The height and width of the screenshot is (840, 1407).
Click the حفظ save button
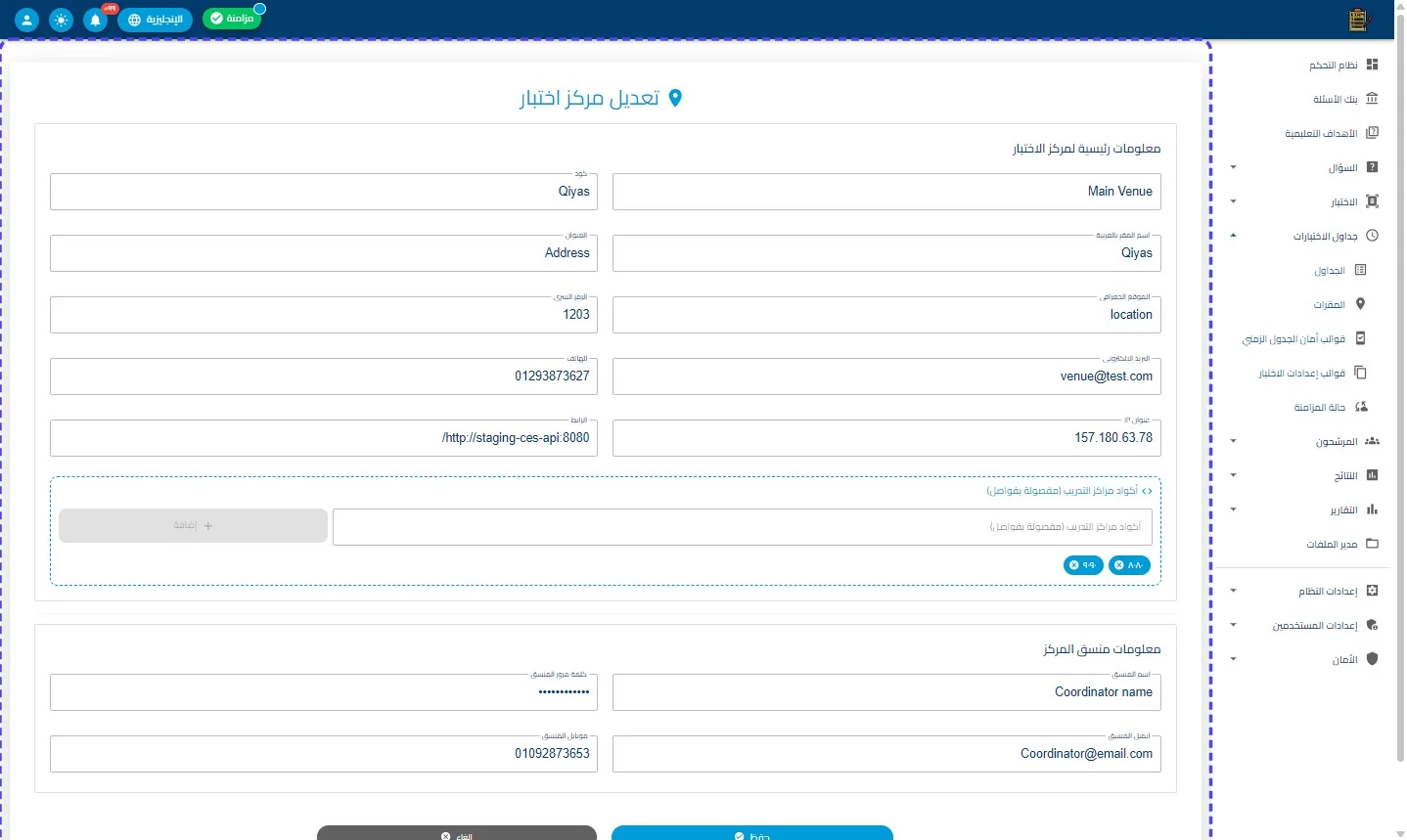pos(752,833)
